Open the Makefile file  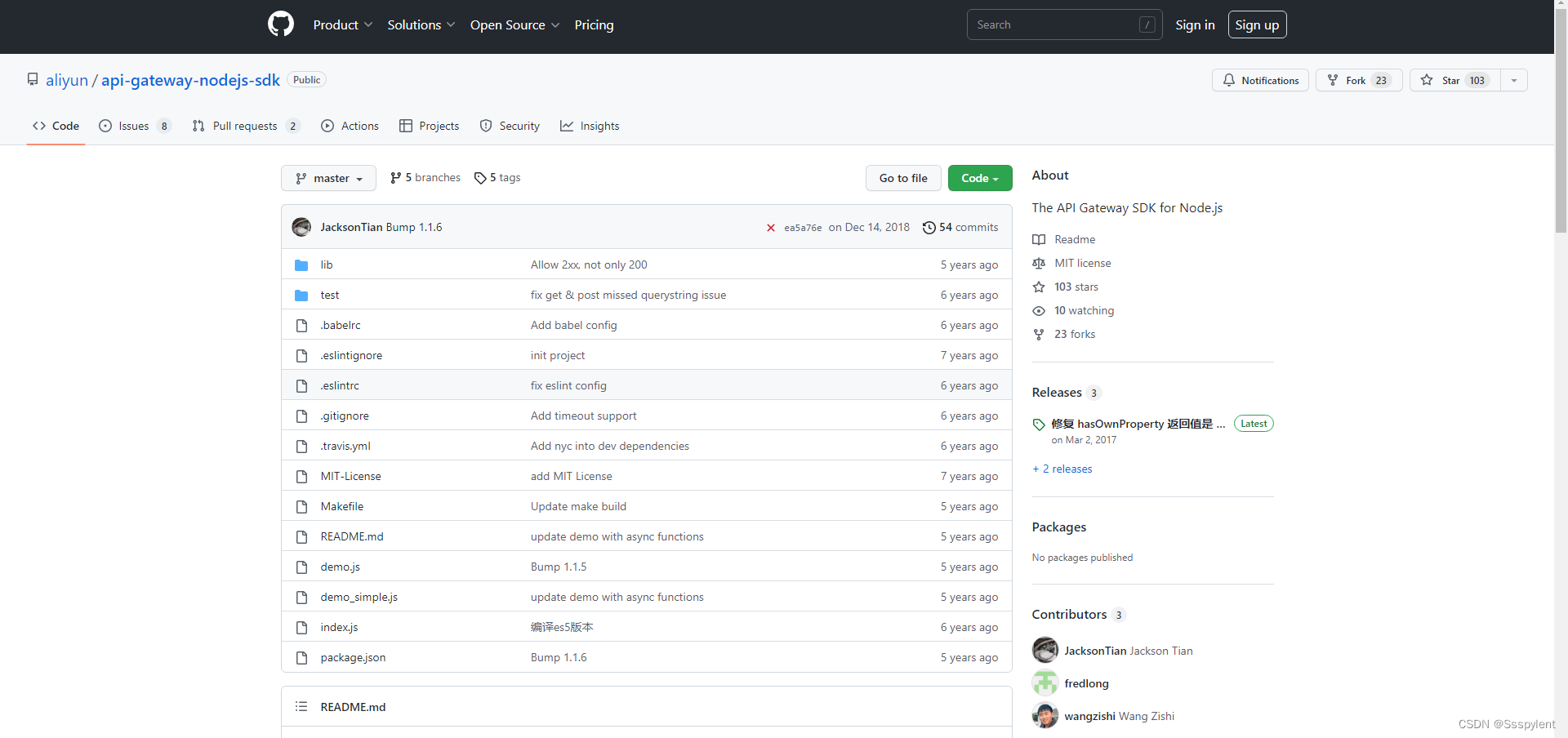coord(342,507)
